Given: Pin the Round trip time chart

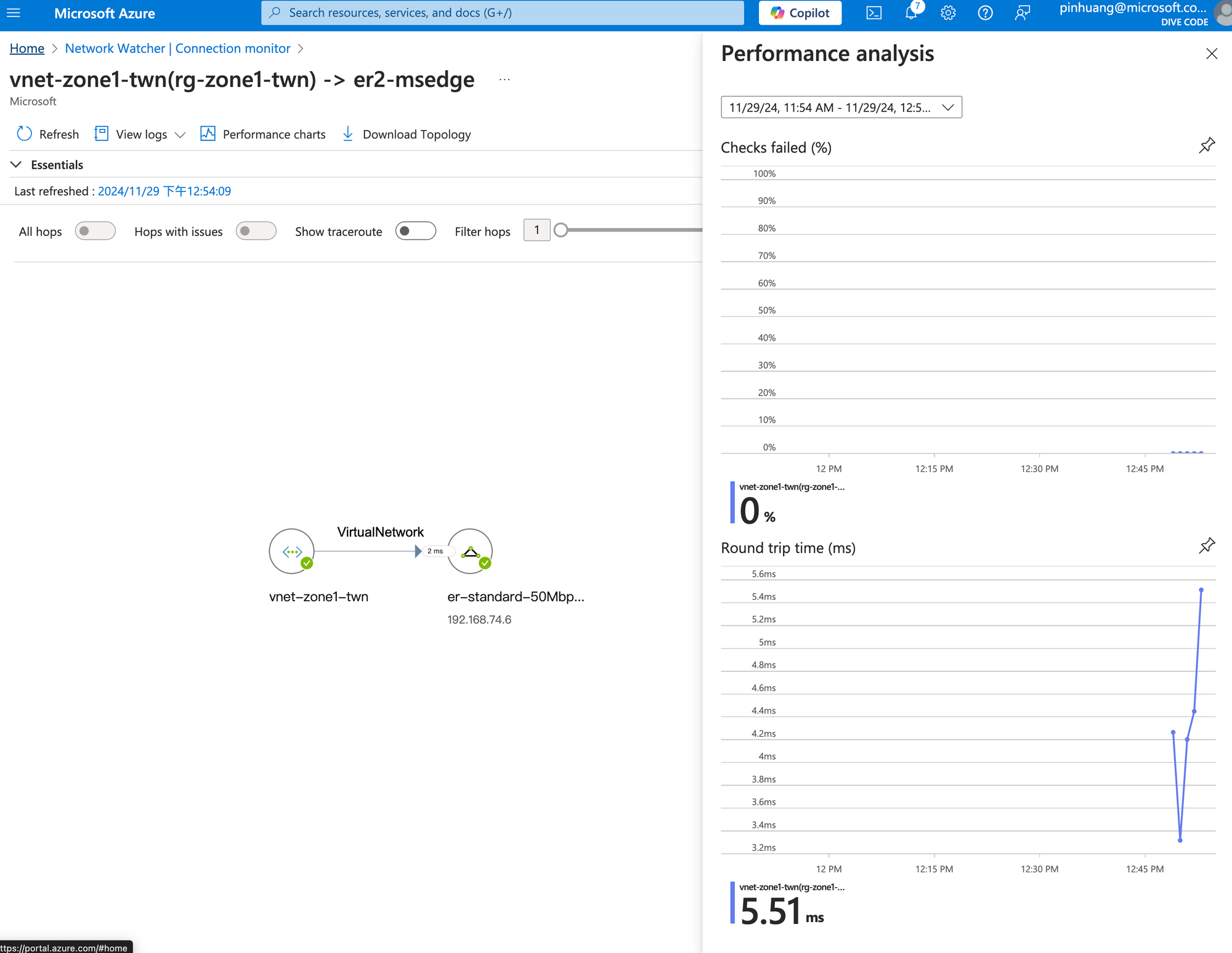Looking at the screenshot, I should [x=1207, y=546].
